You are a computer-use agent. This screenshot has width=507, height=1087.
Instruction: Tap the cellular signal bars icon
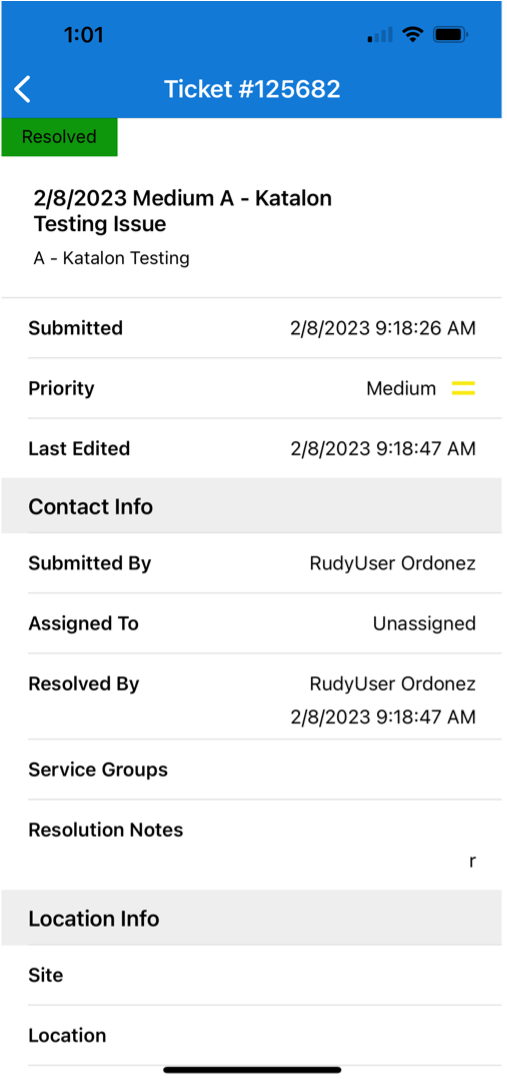point(380,34)
